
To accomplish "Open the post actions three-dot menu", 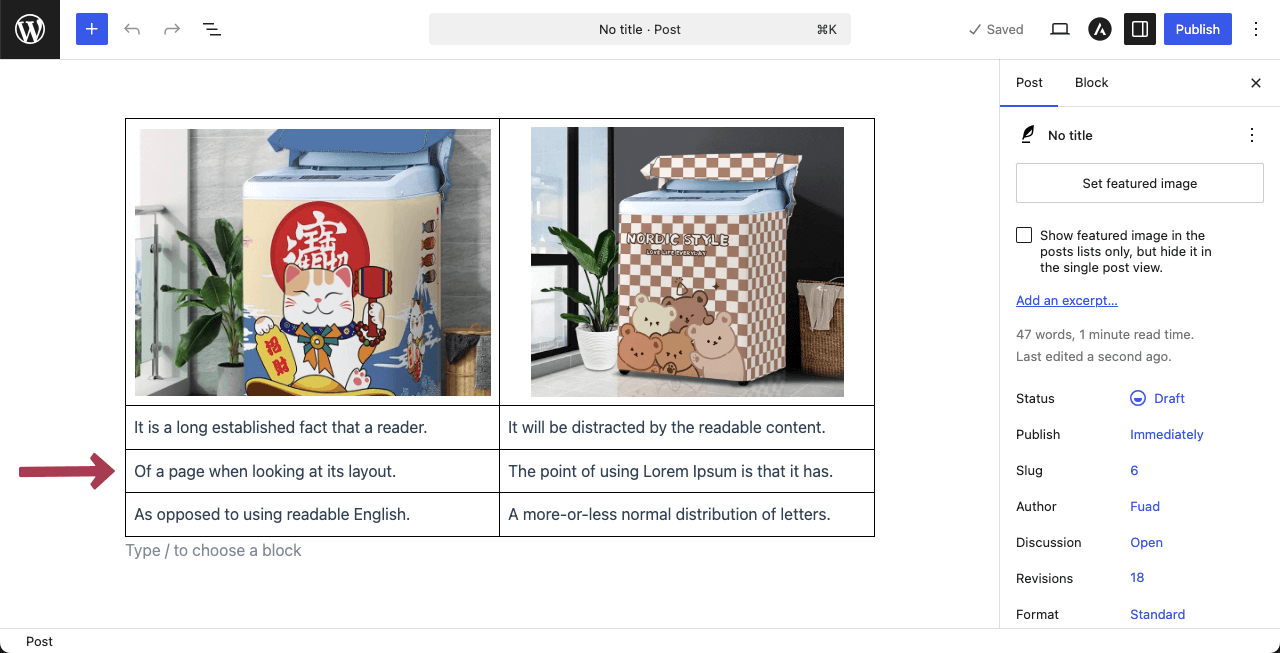I will [x=1251, y=135].
